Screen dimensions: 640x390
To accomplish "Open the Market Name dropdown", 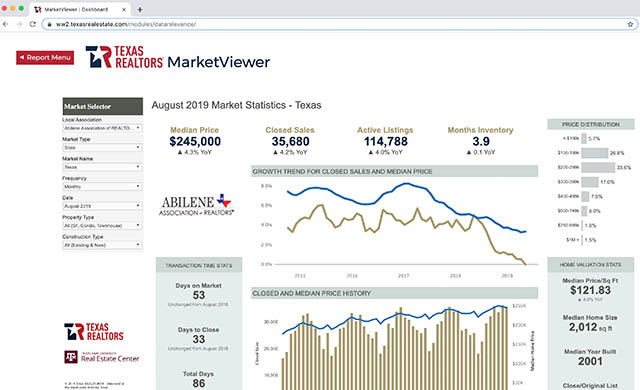I will (x=102, y=167).
